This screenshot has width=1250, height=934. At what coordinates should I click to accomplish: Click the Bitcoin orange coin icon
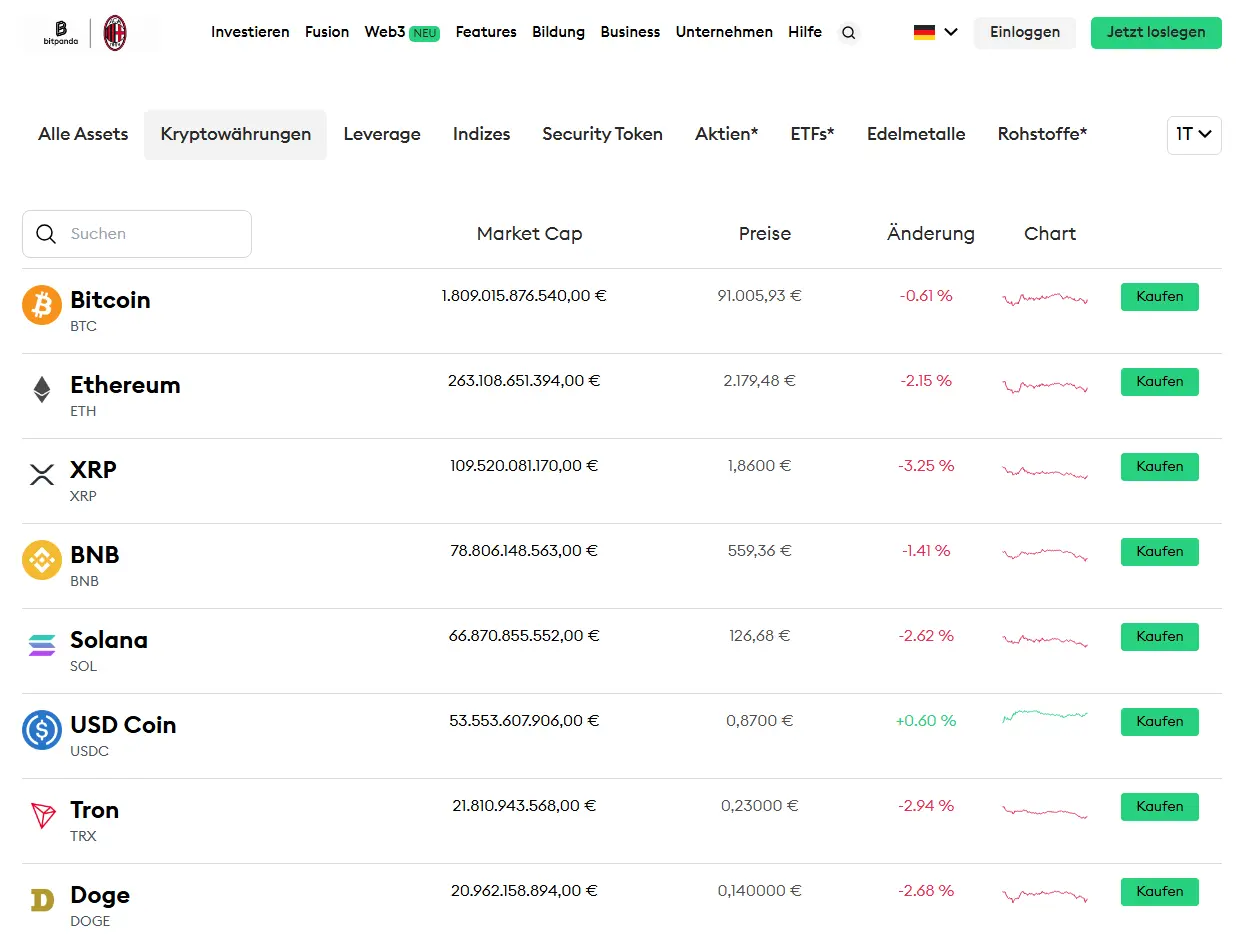(x=42, y=304)
